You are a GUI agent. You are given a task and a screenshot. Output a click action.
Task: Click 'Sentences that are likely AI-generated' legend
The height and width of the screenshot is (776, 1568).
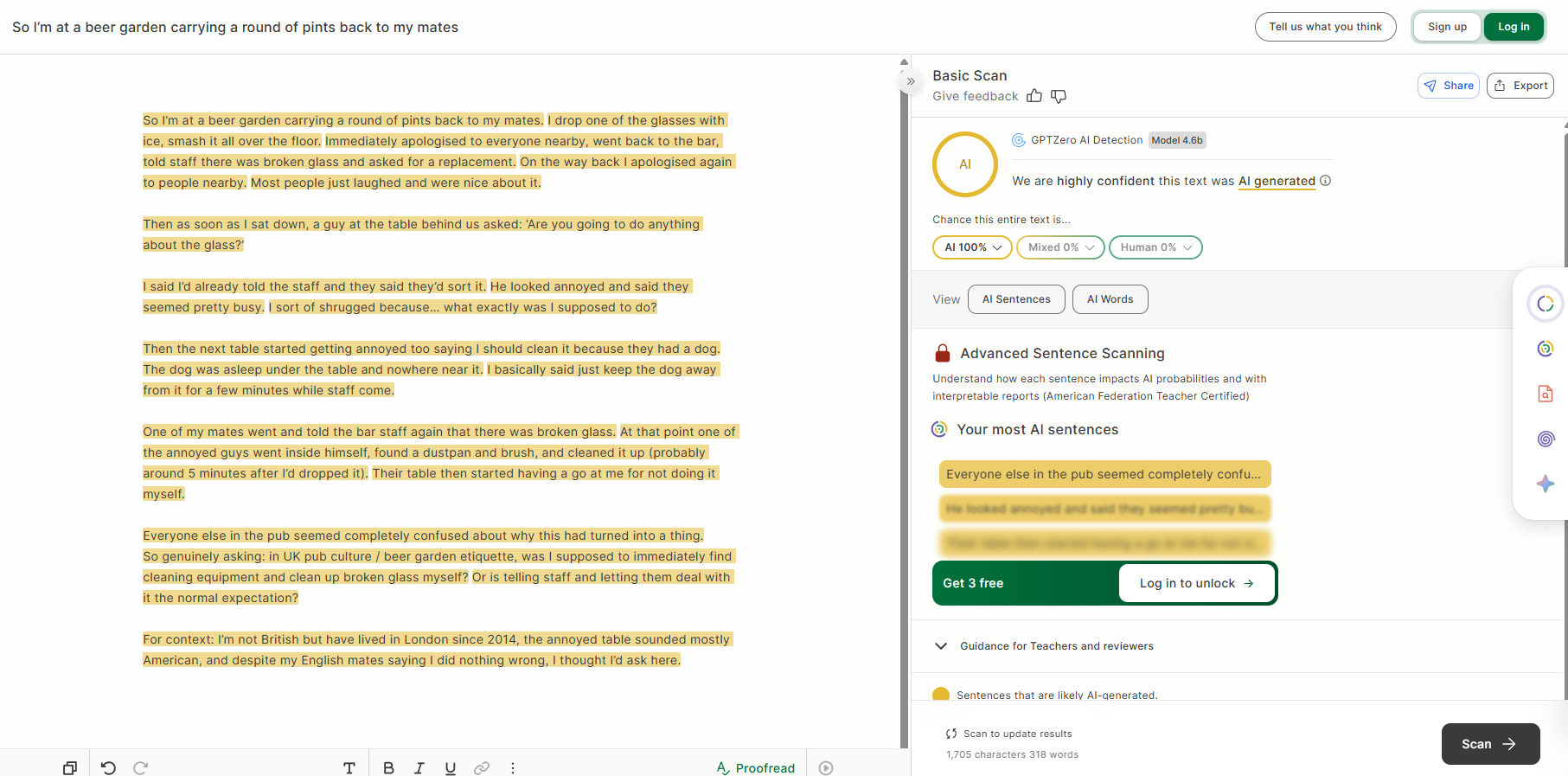[x=1057, y=695]
